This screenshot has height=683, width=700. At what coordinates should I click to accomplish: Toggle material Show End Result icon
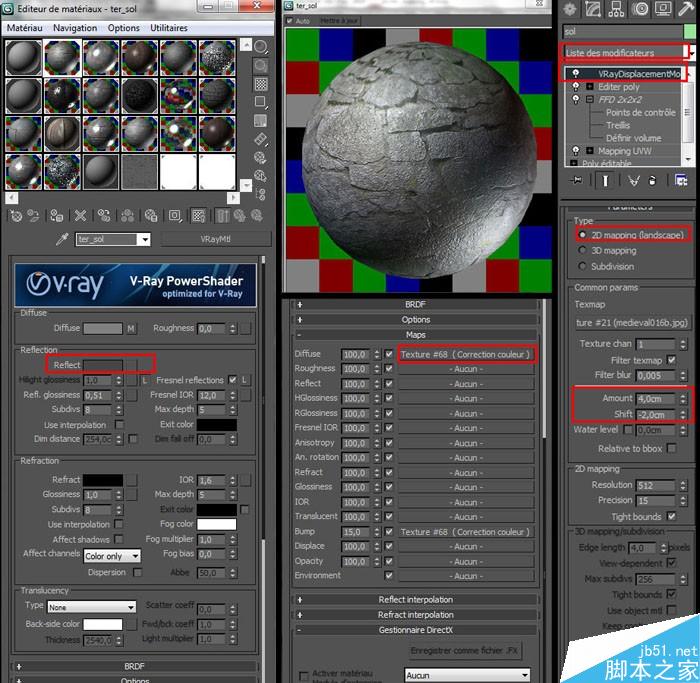click(x=222, y=217)
